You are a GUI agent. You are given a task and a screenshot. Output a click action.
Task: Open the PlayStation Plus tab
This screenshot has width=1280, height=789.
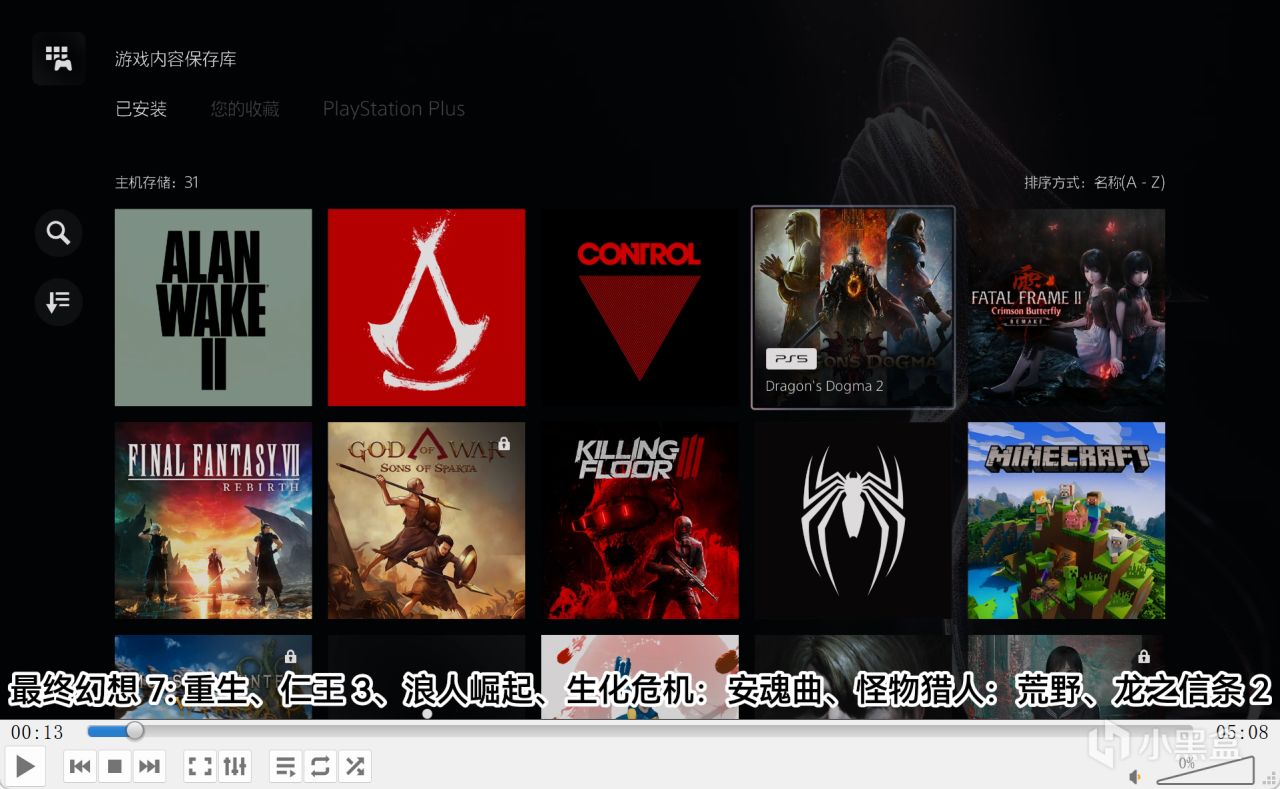(394, 109)
